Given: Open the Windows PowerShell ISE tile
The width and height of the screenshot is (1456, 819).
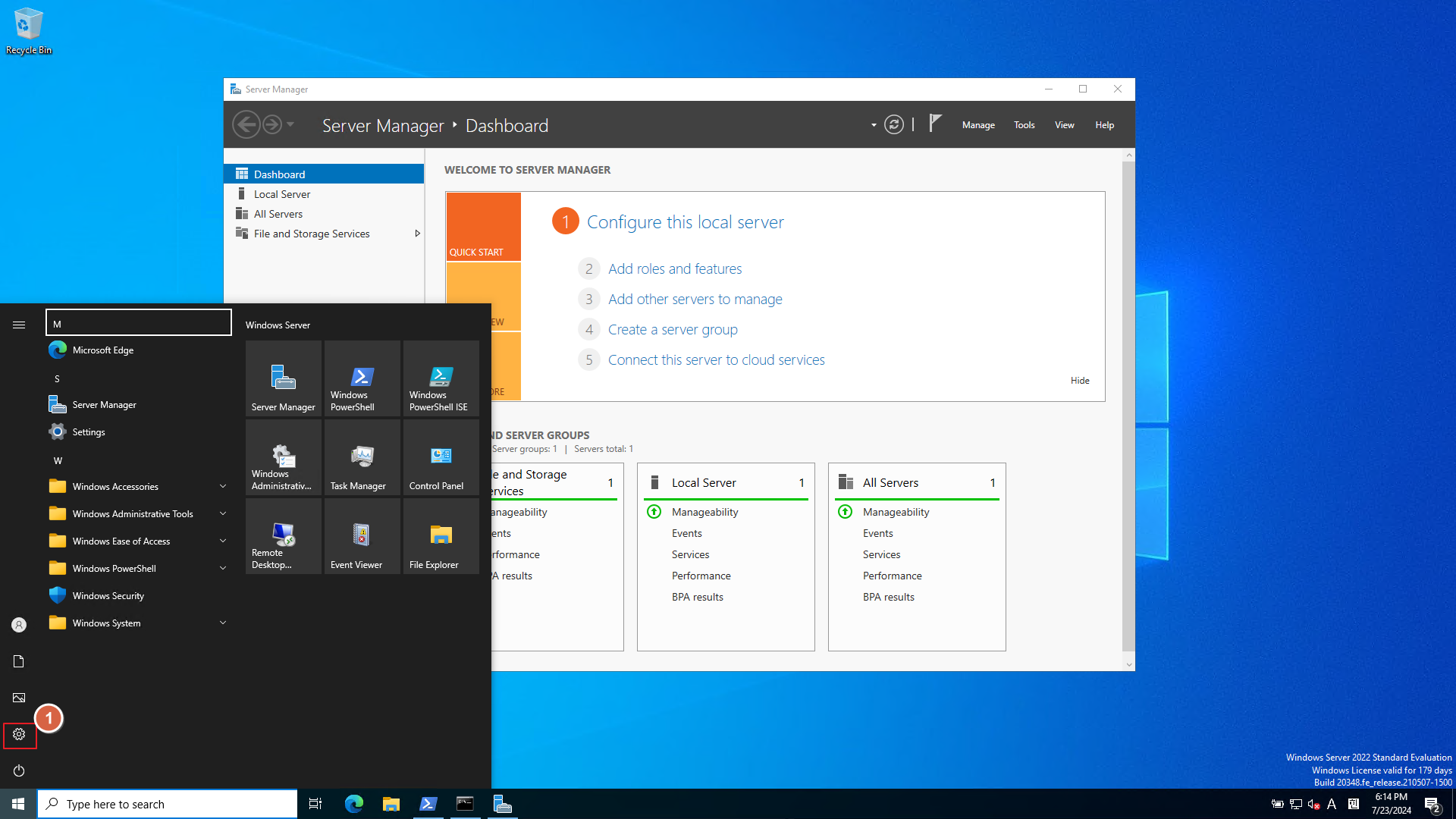Looking at the screenshot, I should pos(441,378).
